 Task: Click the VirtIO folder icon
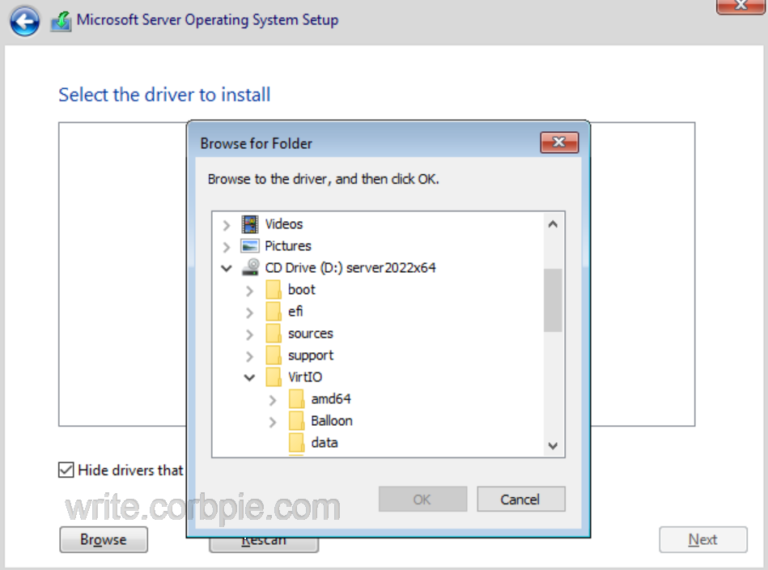[273, 377]
